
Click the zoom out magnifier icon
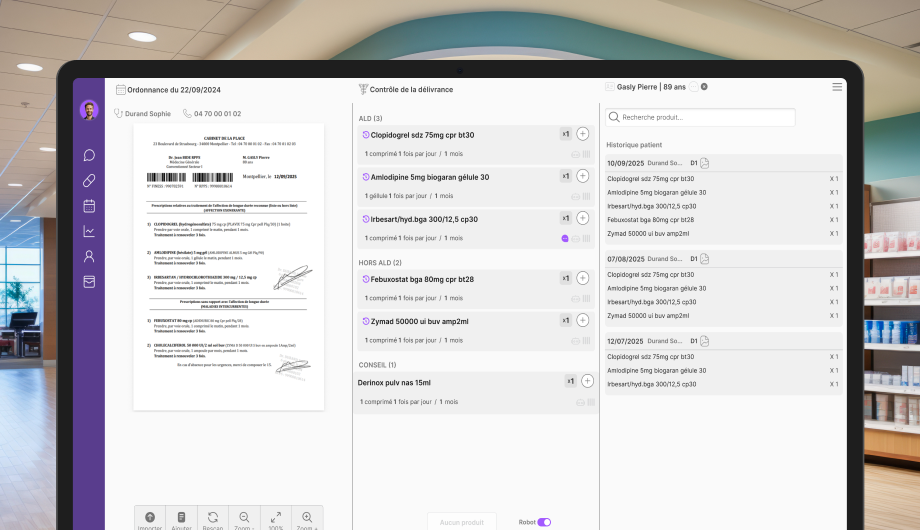point(244,518)
